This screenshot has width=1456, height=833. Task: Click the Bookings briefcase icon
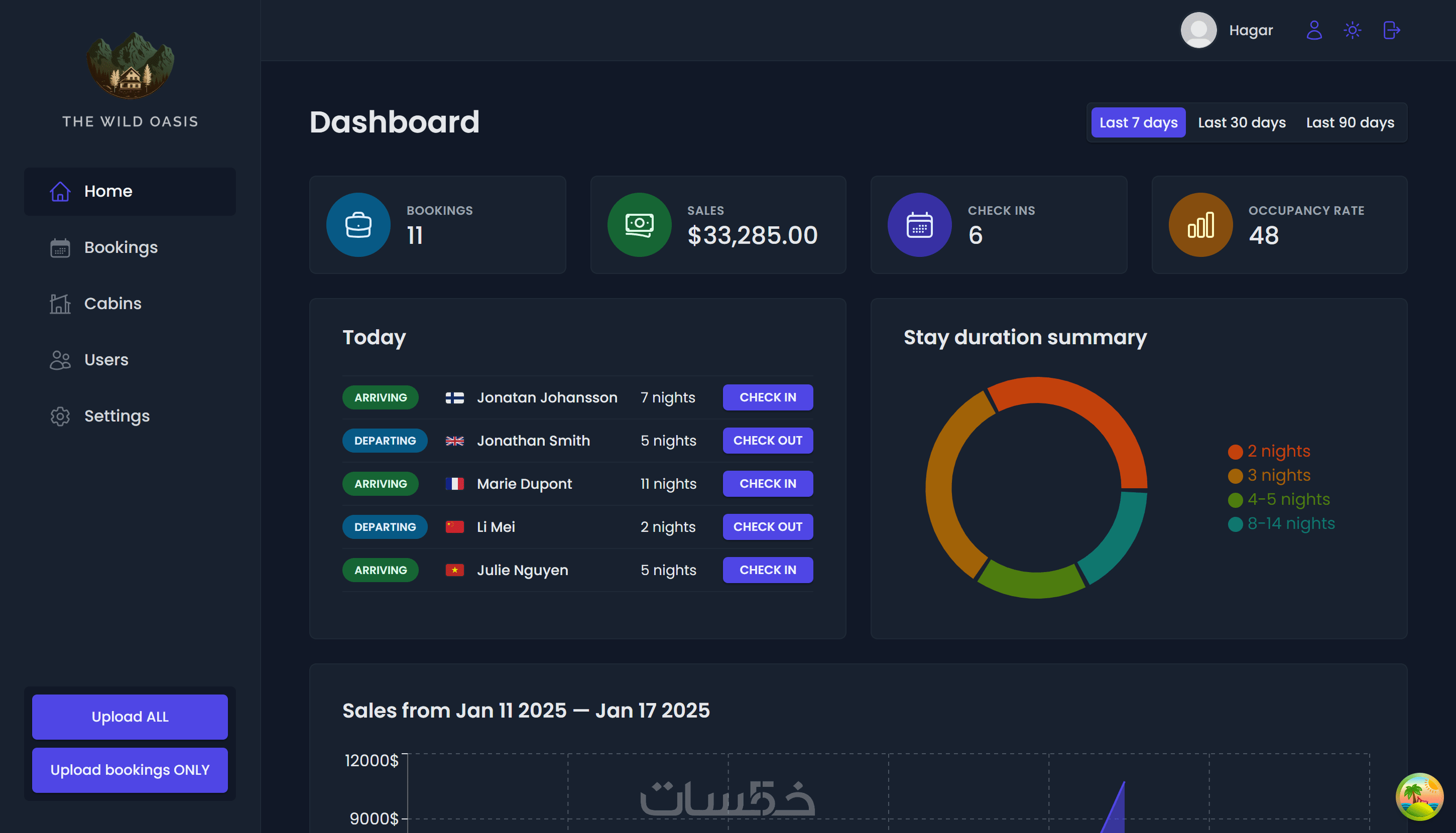358,225
